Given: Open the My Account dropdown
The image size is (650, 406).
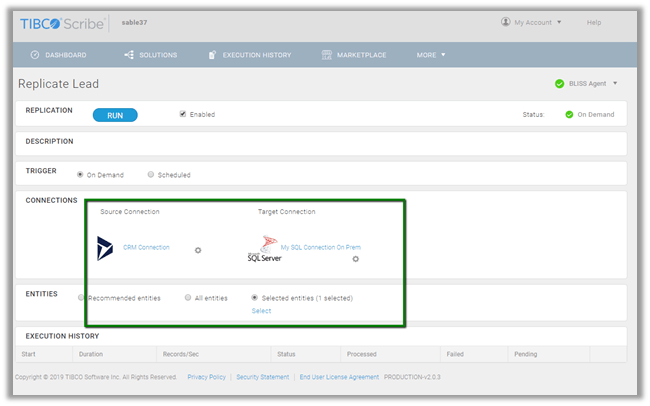Looking at the screenshot, I should pos(538,22).
